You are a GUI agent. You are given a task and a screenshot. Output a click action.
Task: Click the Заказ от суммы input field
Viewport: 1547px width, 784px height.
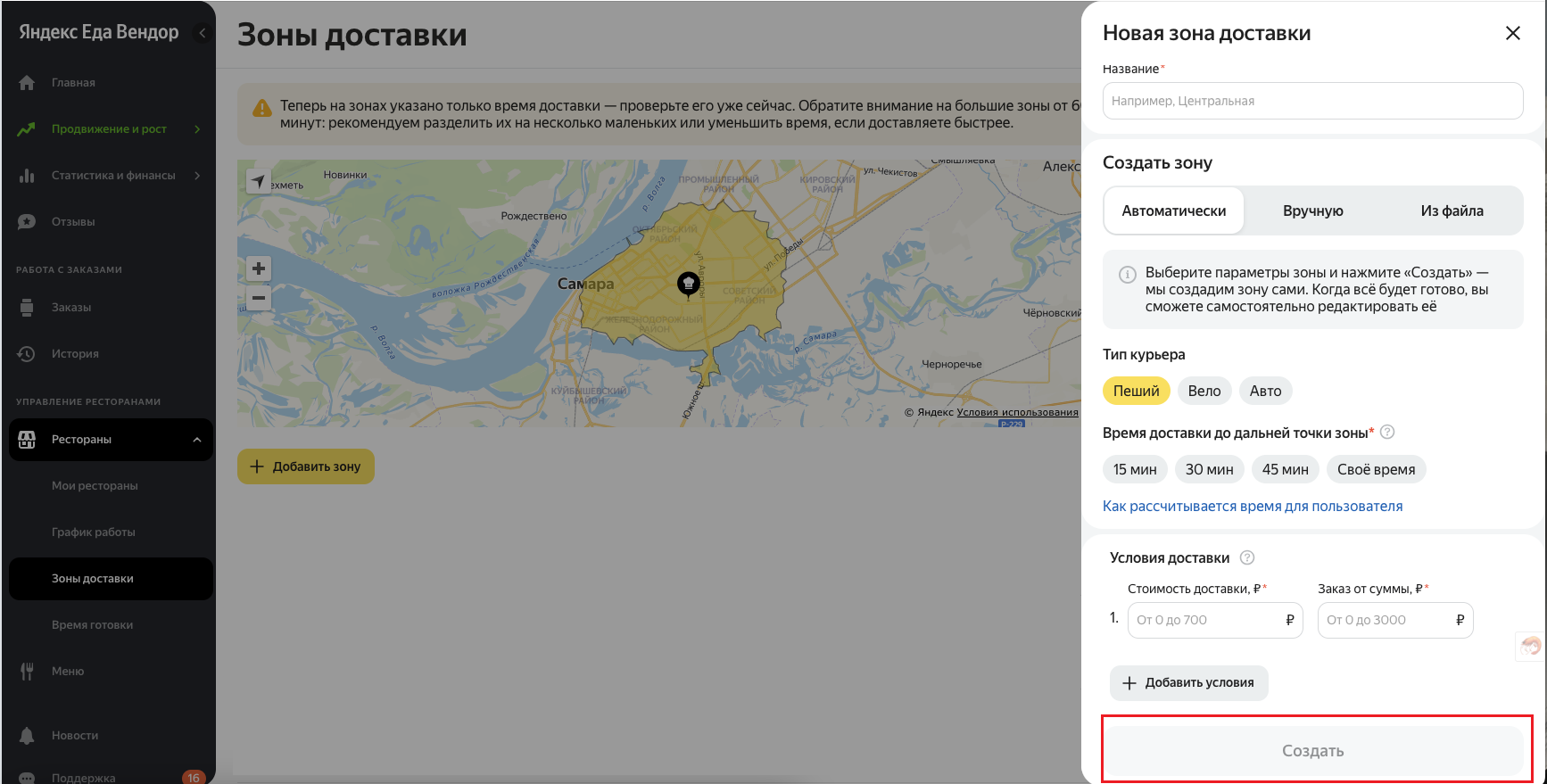(x=1395, y=620)
